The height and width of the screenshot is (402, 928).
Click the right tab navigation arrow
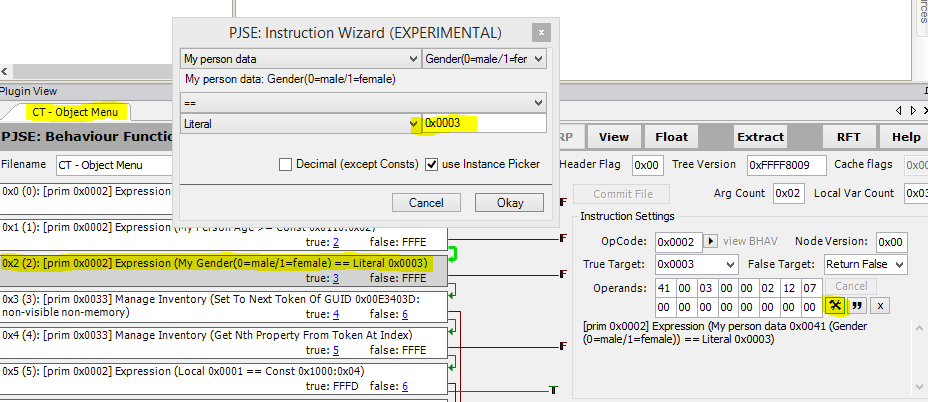click(914, 110)
